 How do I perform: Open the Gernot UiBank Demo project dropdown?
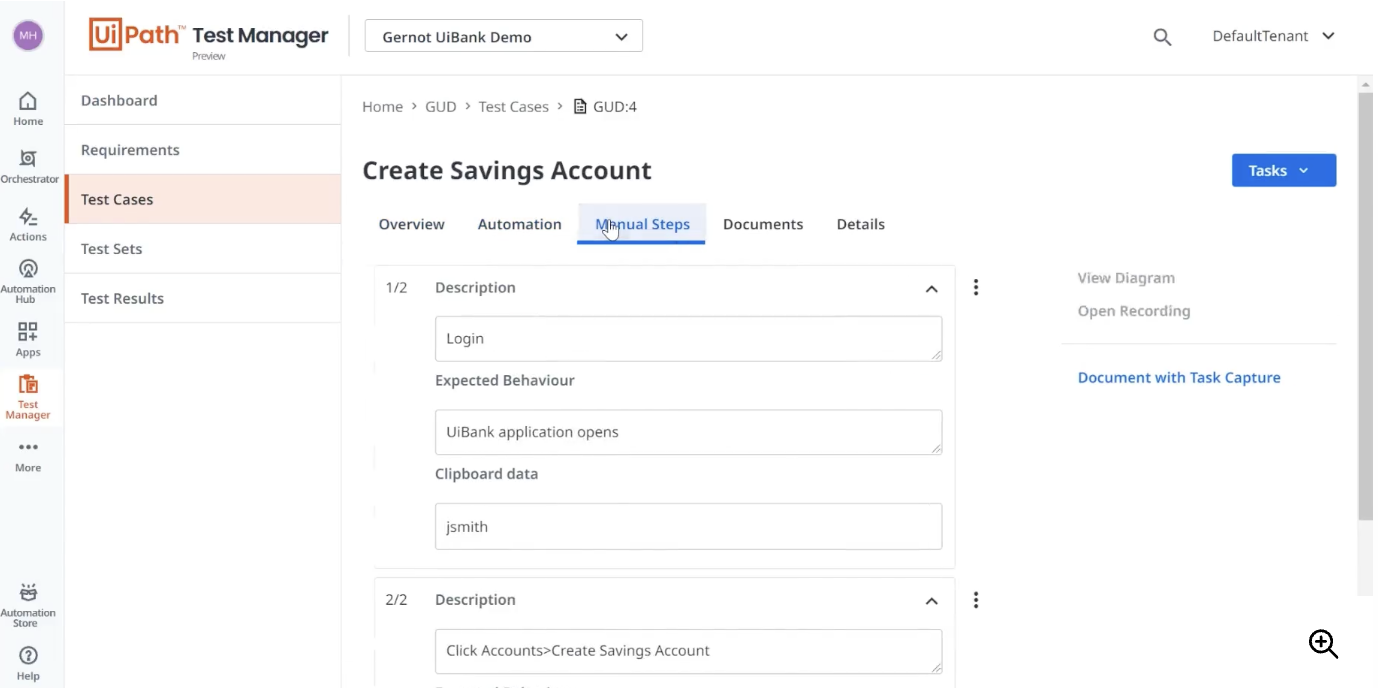[504, 37]
